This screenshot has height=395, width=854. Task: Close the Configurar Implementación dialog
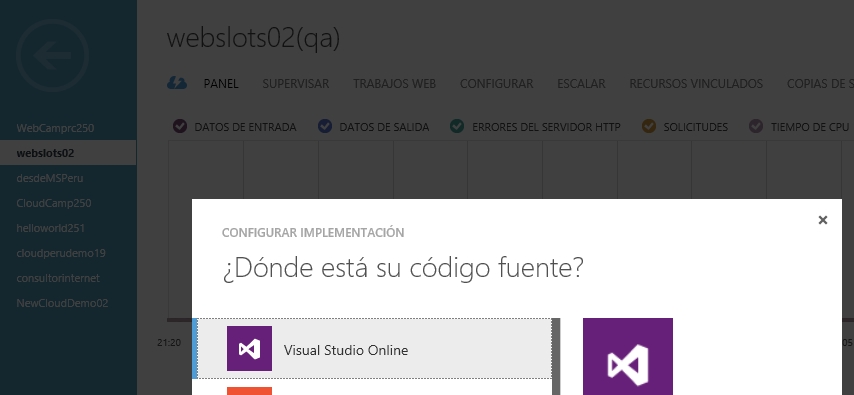(822, 220)
